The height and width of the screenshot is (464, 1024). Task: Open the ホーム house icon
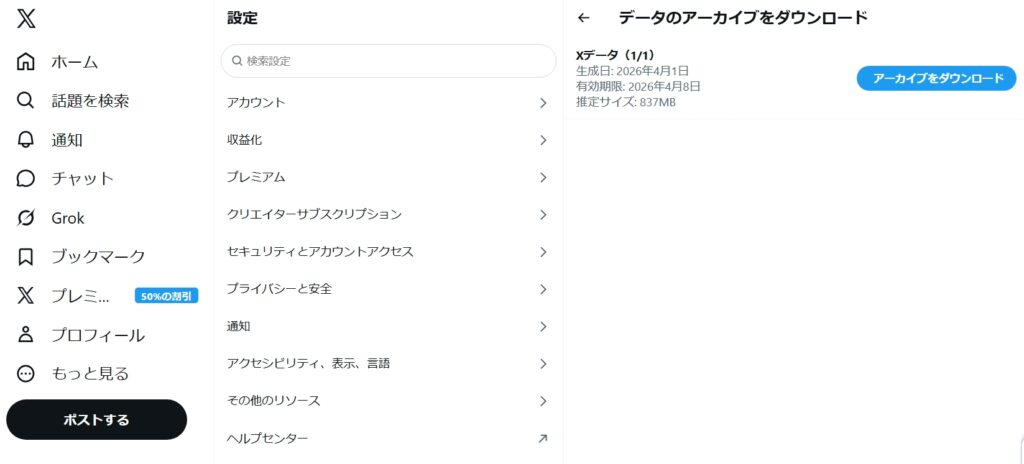tap(27, 62)
